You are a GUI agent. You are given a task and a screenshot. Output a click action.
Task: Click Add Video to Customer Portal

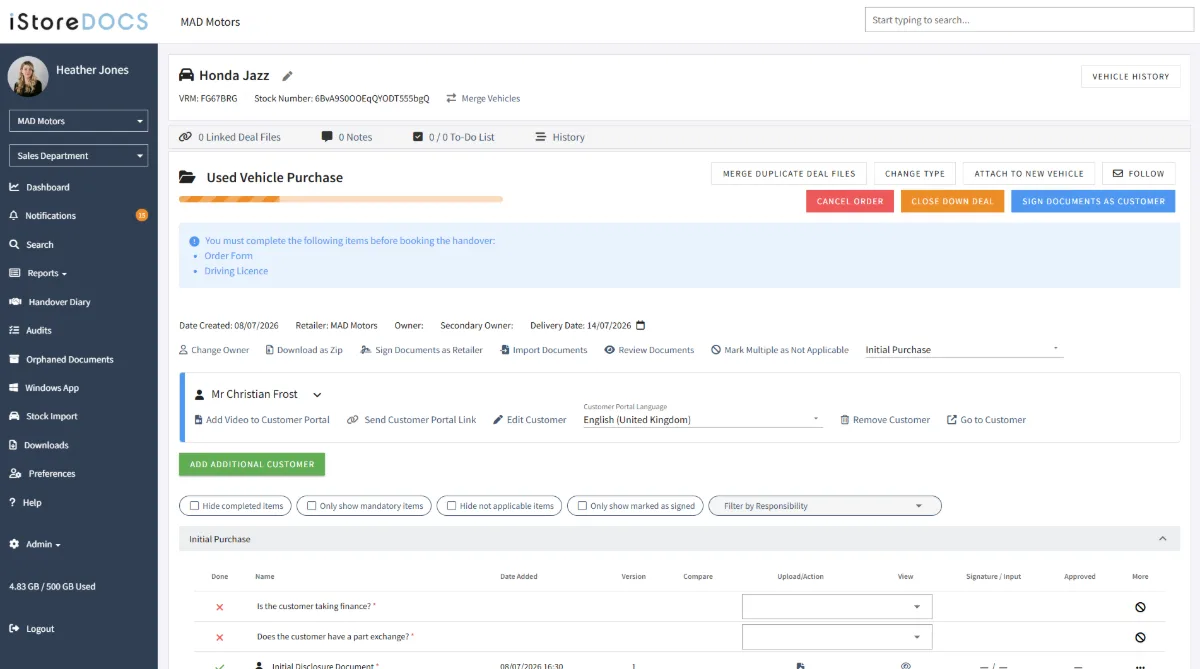click(x=260, y=420)
